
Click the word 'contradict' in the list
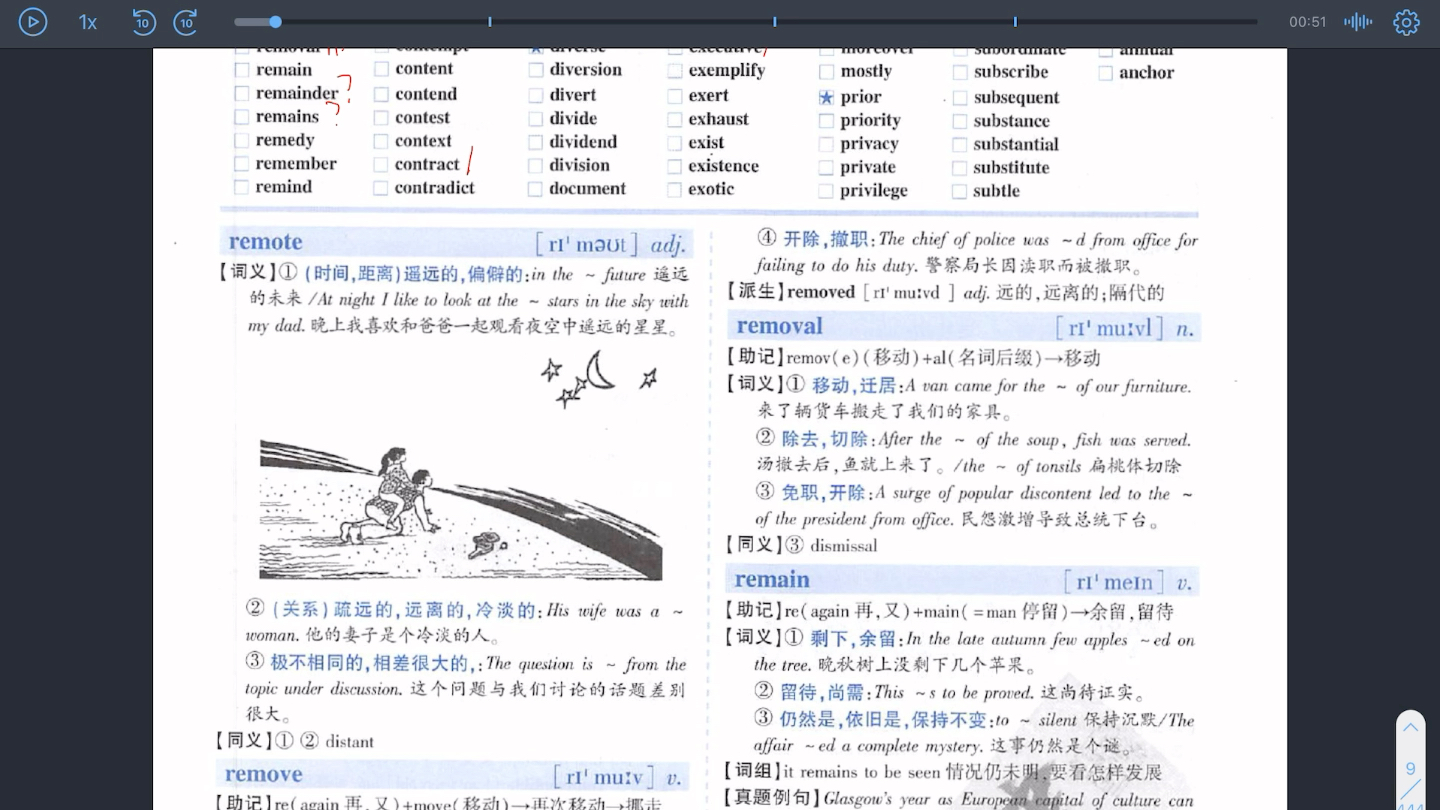[x=434, y=188]
